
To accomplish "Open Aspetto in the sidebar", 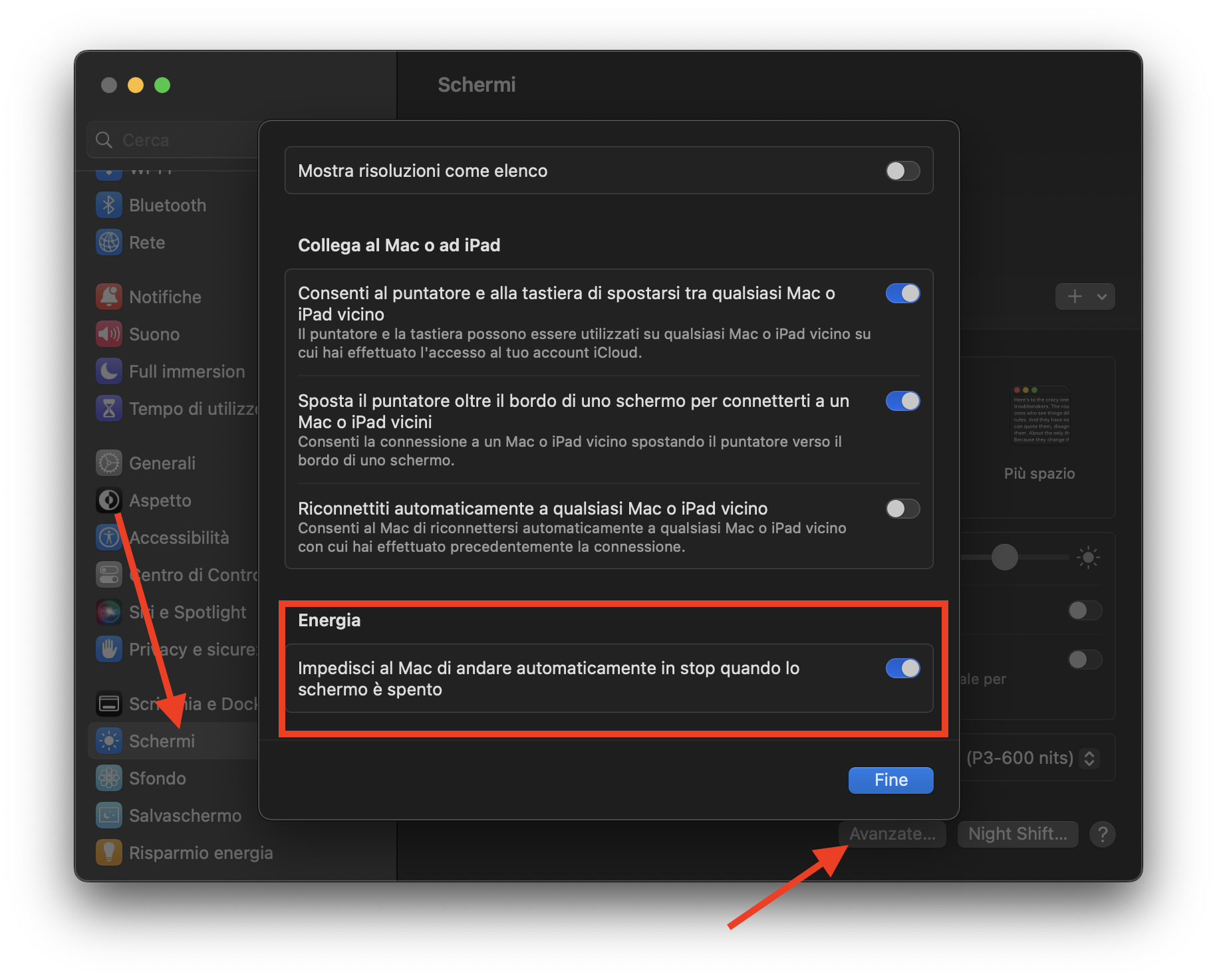I will point(160,500).
